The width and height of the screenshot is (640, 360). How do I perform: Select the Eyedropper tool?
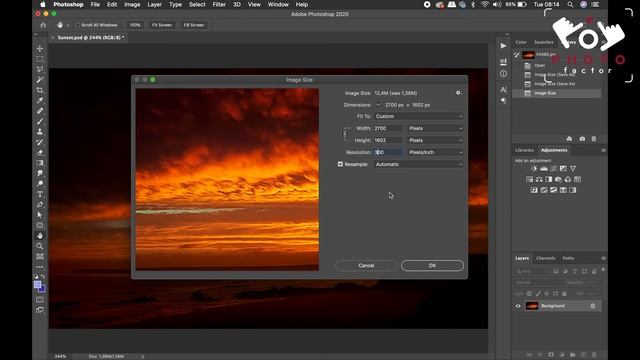[40, 100]
